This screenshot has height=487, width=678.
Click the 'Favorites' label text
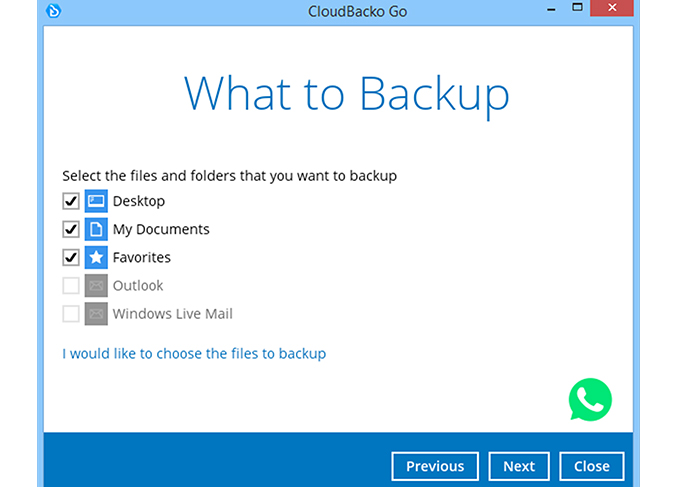[142, 257]
